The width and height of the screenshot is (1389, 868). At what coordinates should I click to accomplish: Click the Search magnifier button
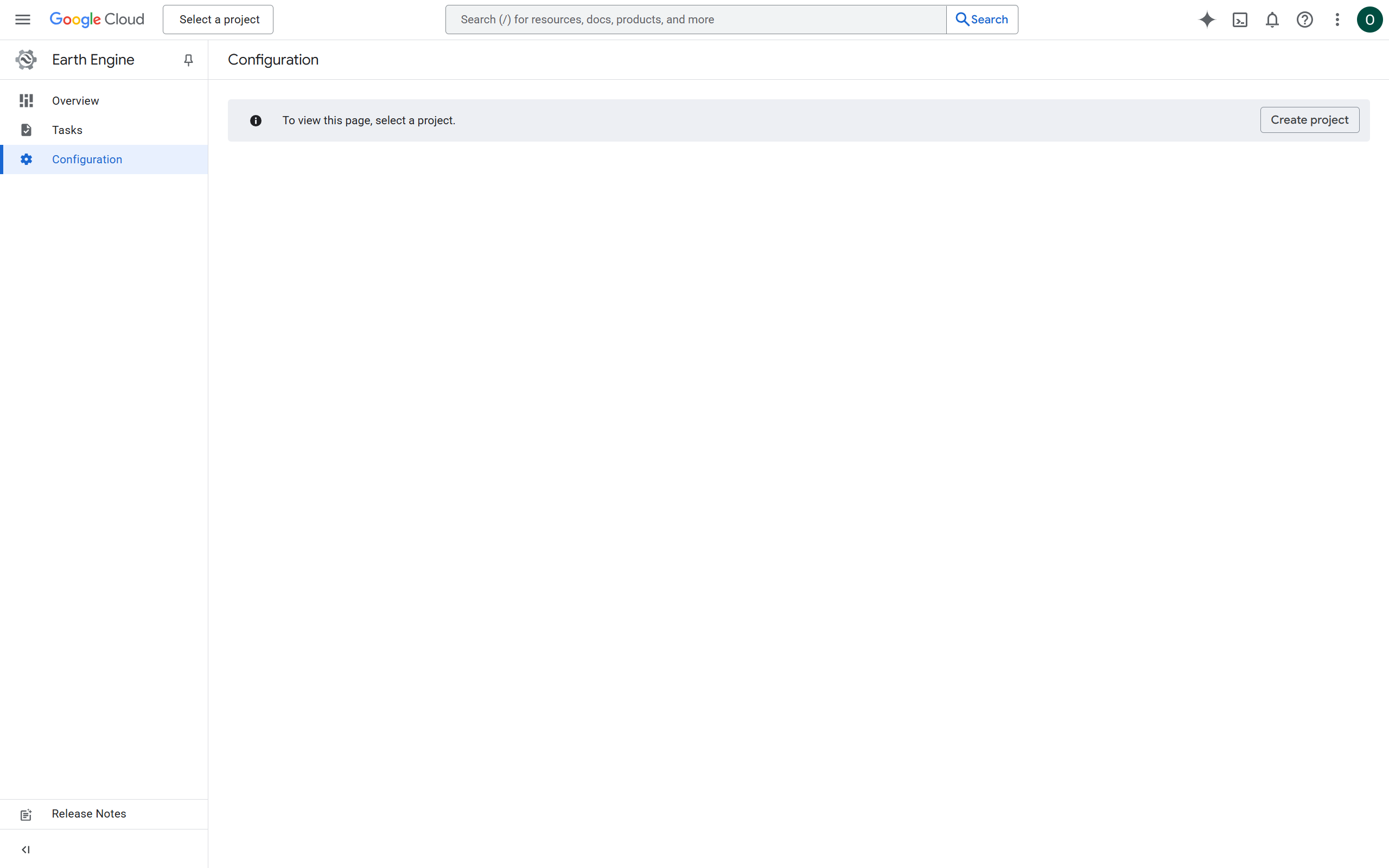click(x=982, y=19)
